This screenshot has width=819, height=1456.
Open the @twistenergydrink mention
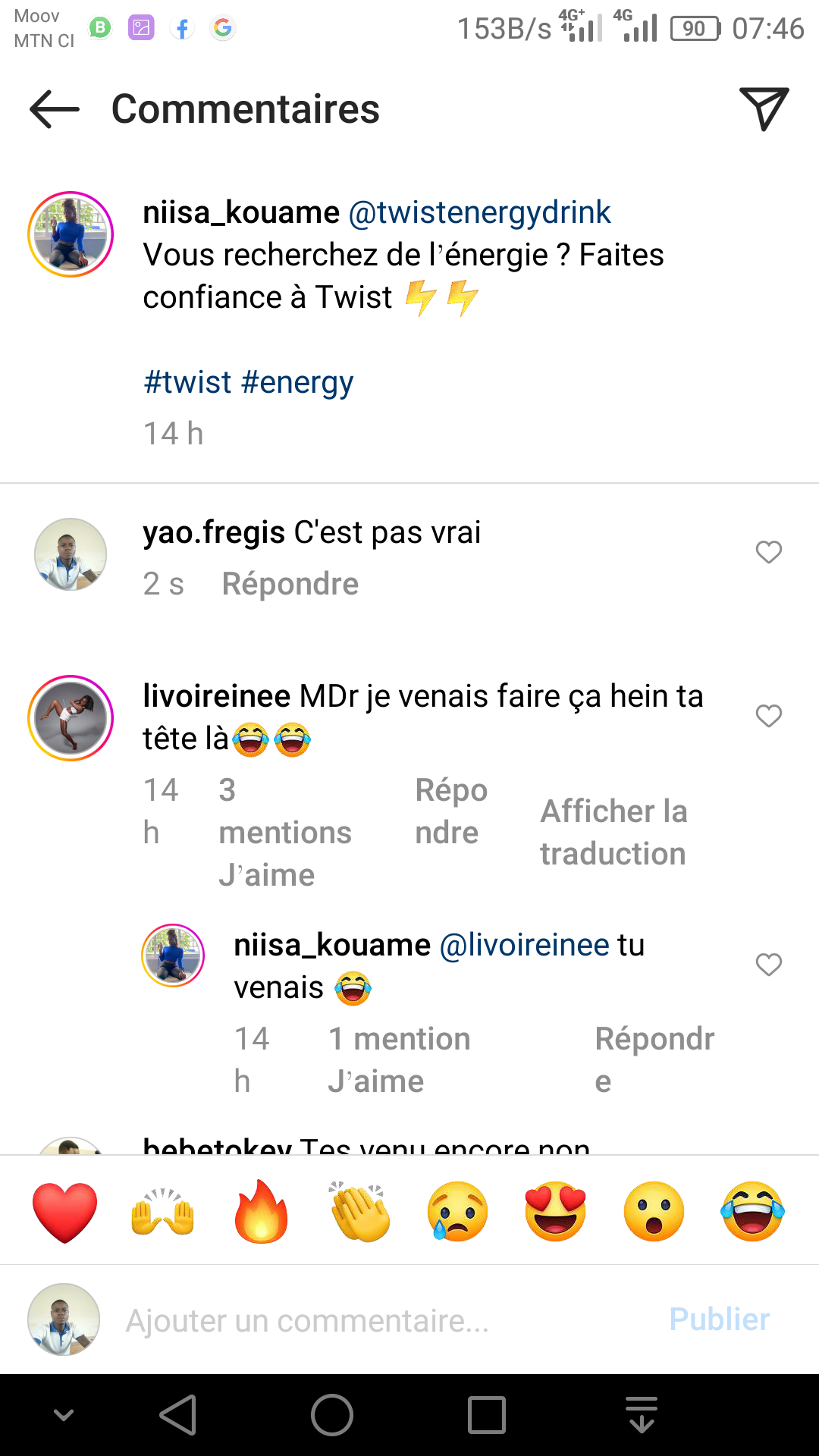(479, 212)
